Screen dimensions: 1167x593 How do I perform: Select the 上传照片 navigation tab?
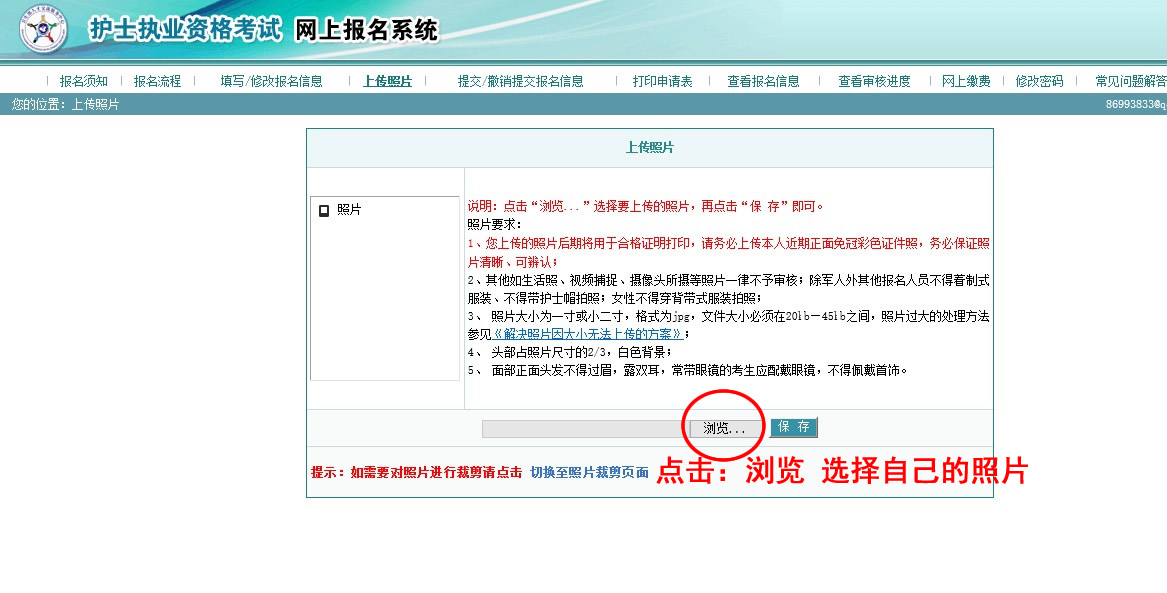click(x=387, y=82)
